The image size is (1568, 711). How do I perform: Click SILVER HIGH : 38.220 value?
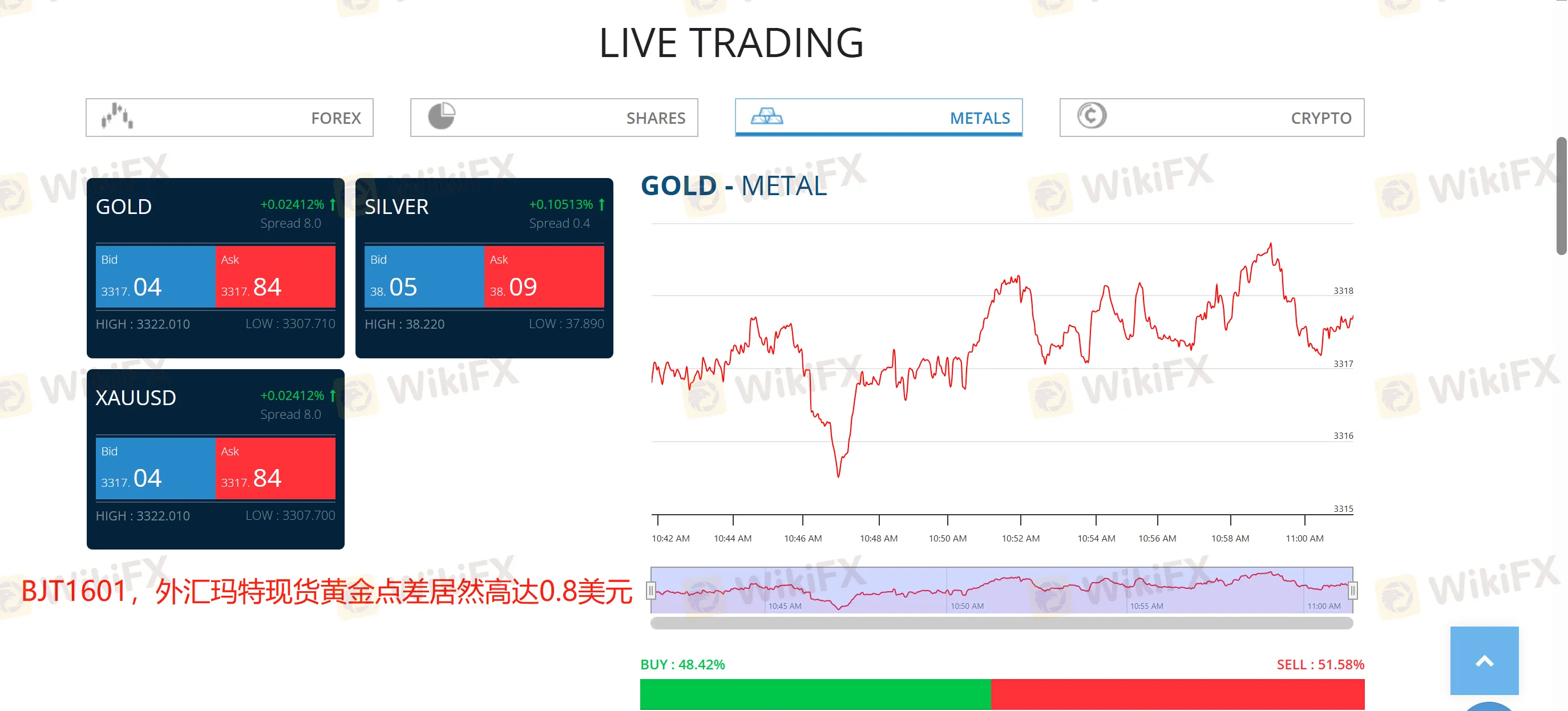tap(404, 325)
